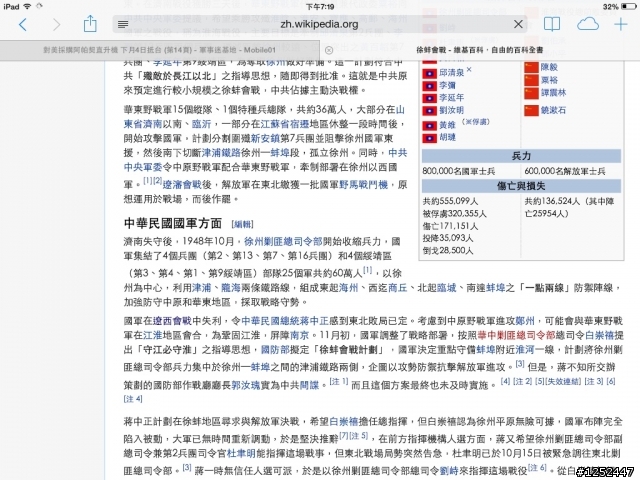Viewport: 640px width, 480px height.
Task: Tap the battery status indicator
Action: [628, 7]
